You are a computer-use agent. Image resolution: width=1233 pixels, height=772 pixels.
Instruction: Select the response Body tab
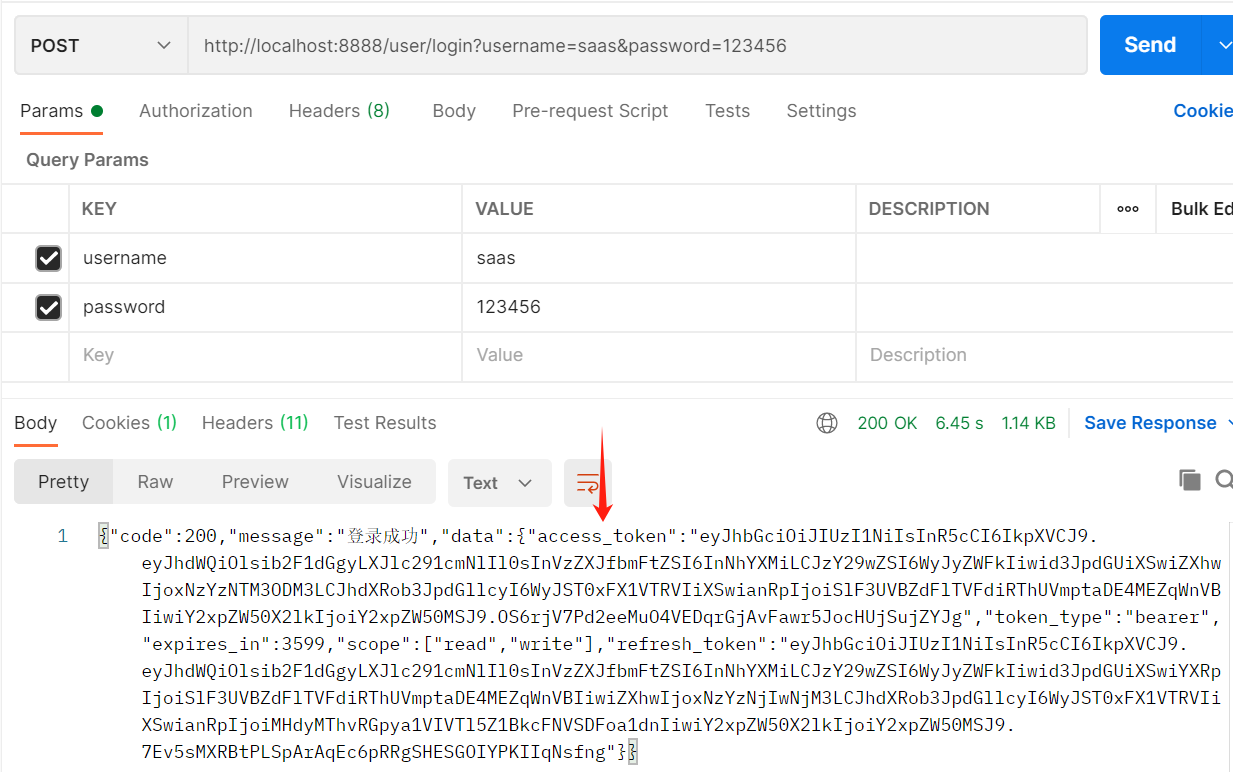pos(35,423)
